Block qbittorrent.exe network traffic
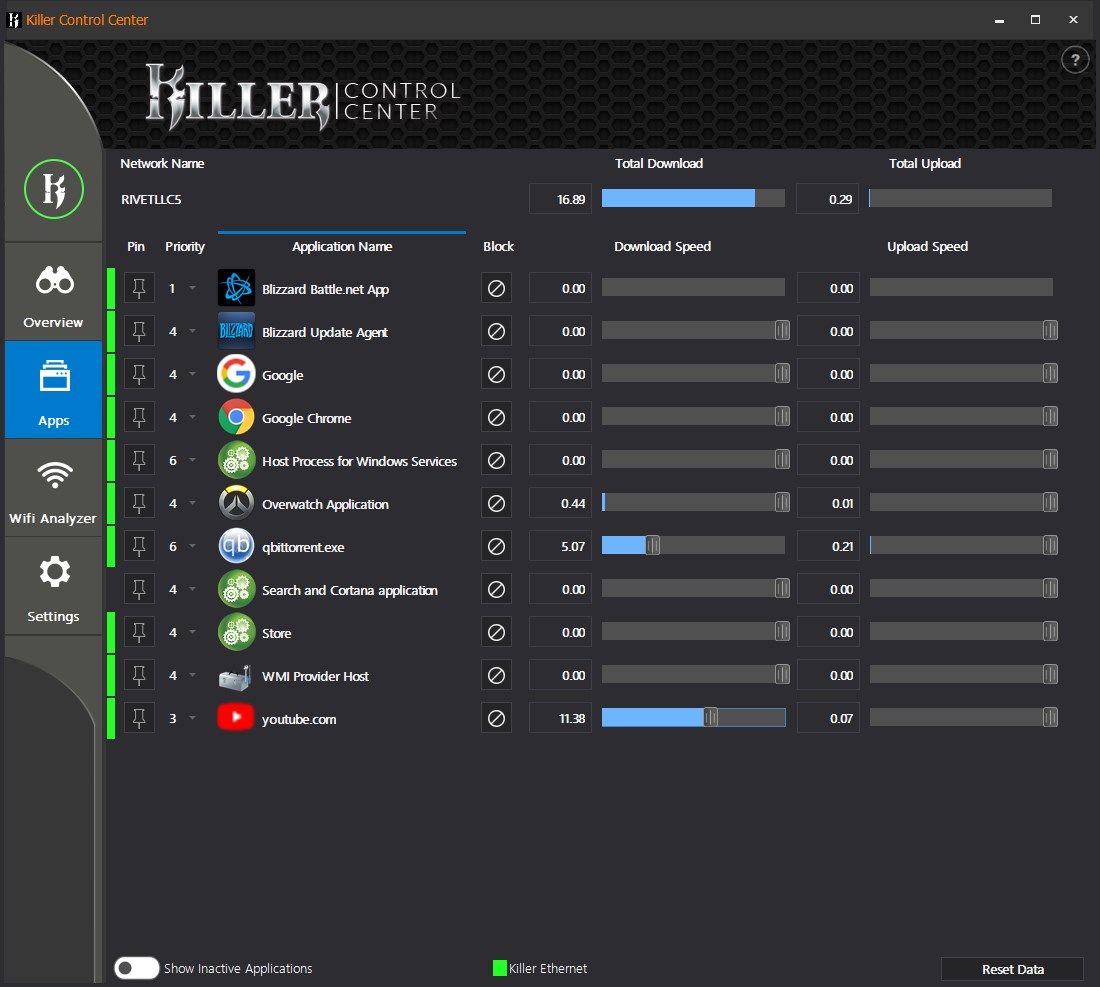Screen dimensions: 1100x987 coord(496,546)
